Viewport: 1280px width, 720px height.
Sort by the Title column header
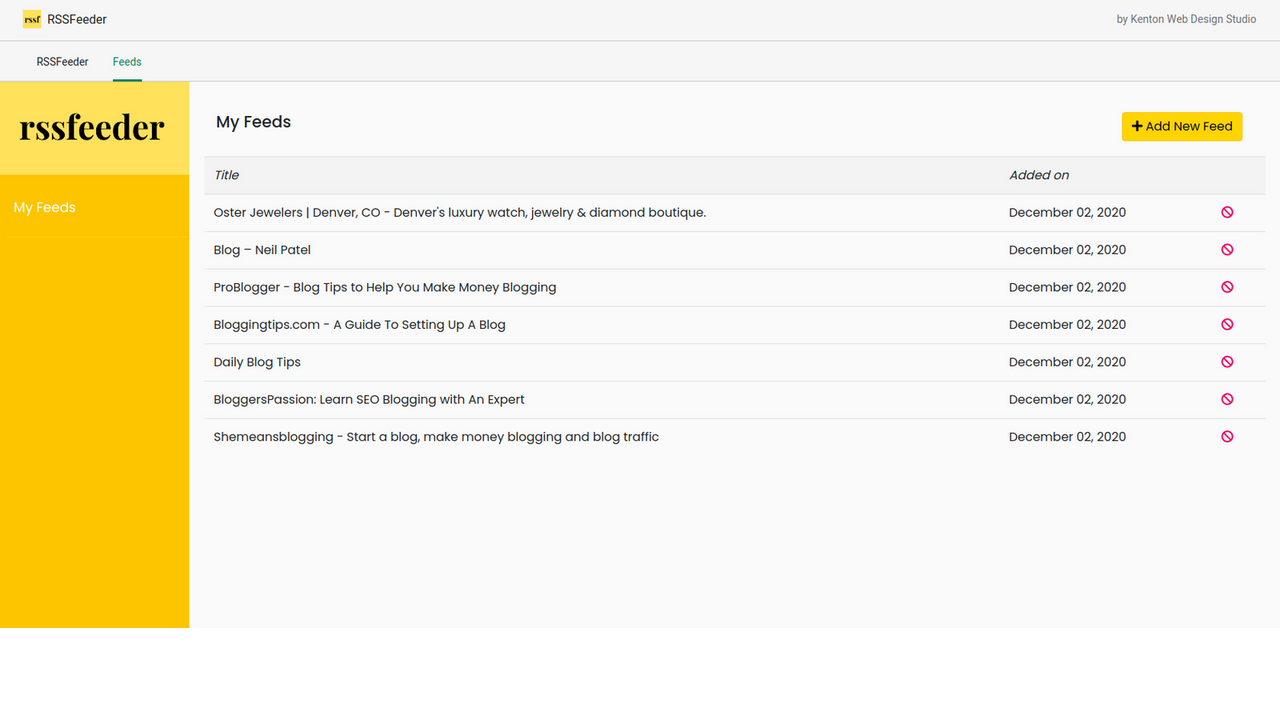(x=226, y=174)
